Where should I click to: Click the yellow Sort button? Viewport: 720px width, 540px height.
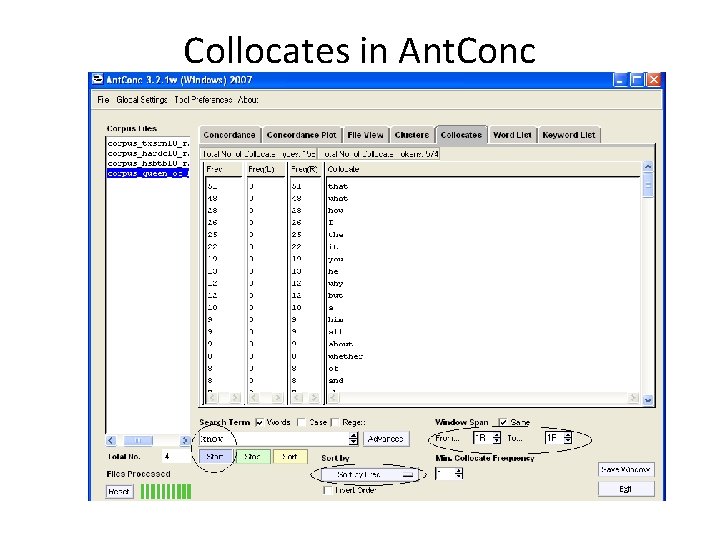tap(290, 456)
